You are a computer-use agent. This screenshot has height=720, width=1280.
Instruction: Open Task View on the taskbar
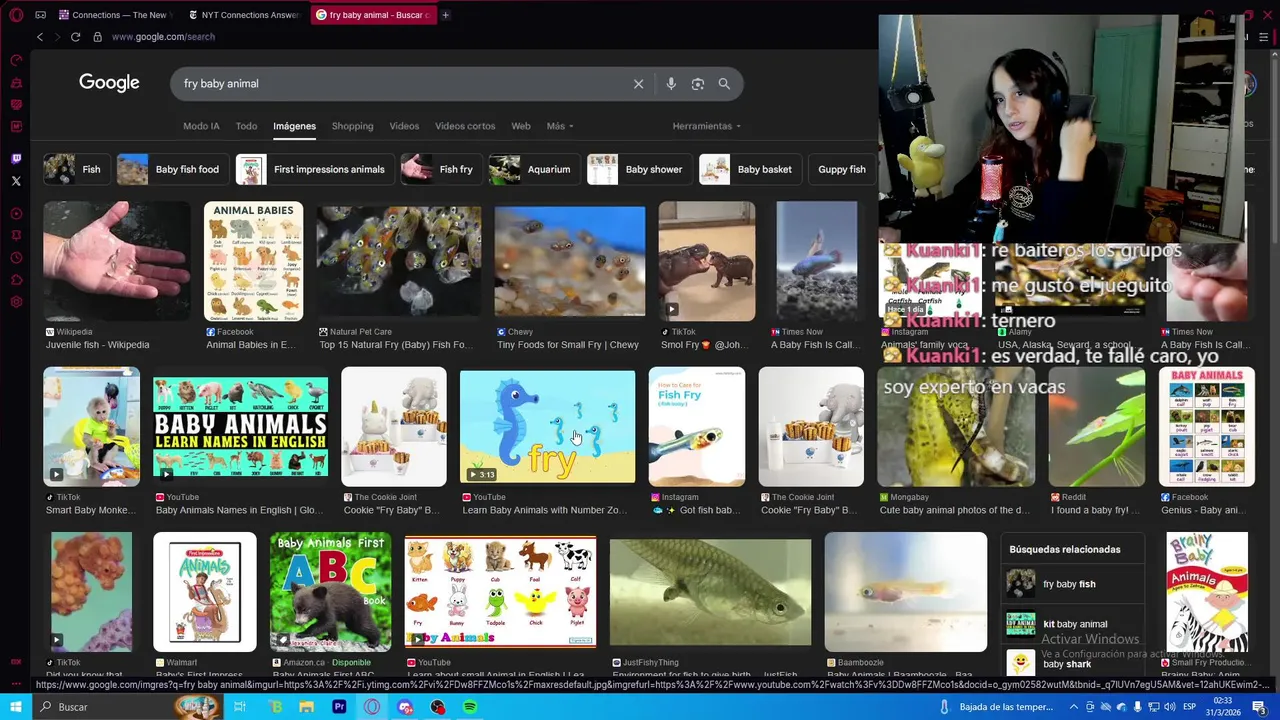tap(240, 707)
